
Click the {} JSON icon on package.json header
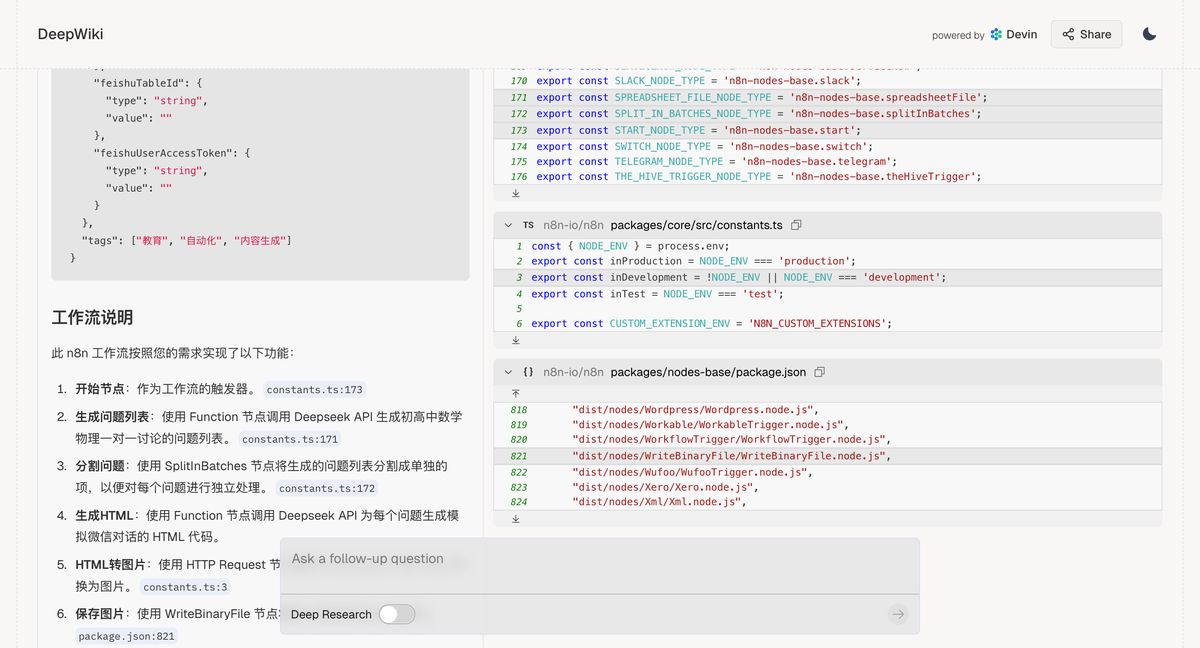(527, 371)
